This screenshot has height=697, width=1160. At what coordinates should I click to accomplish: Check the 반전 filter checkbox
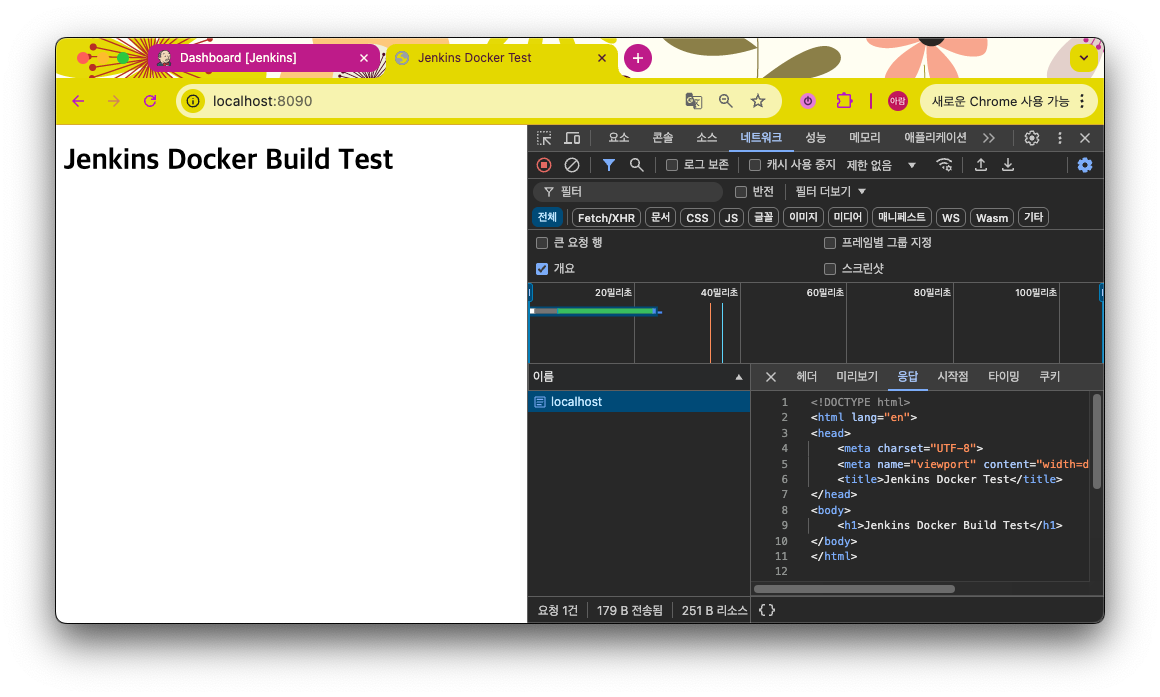click(741, 192)
